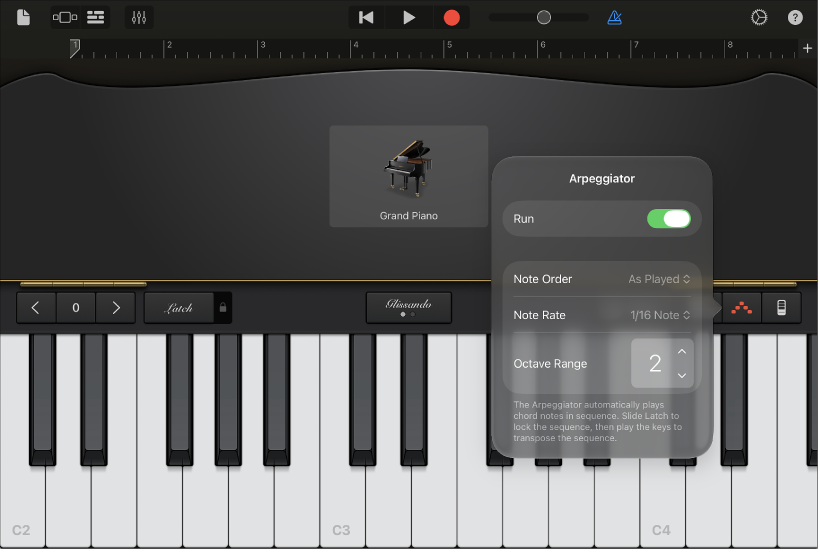Select the Grand Piano instrument thumbnail

pyautogui.click(x=408, y=176)
